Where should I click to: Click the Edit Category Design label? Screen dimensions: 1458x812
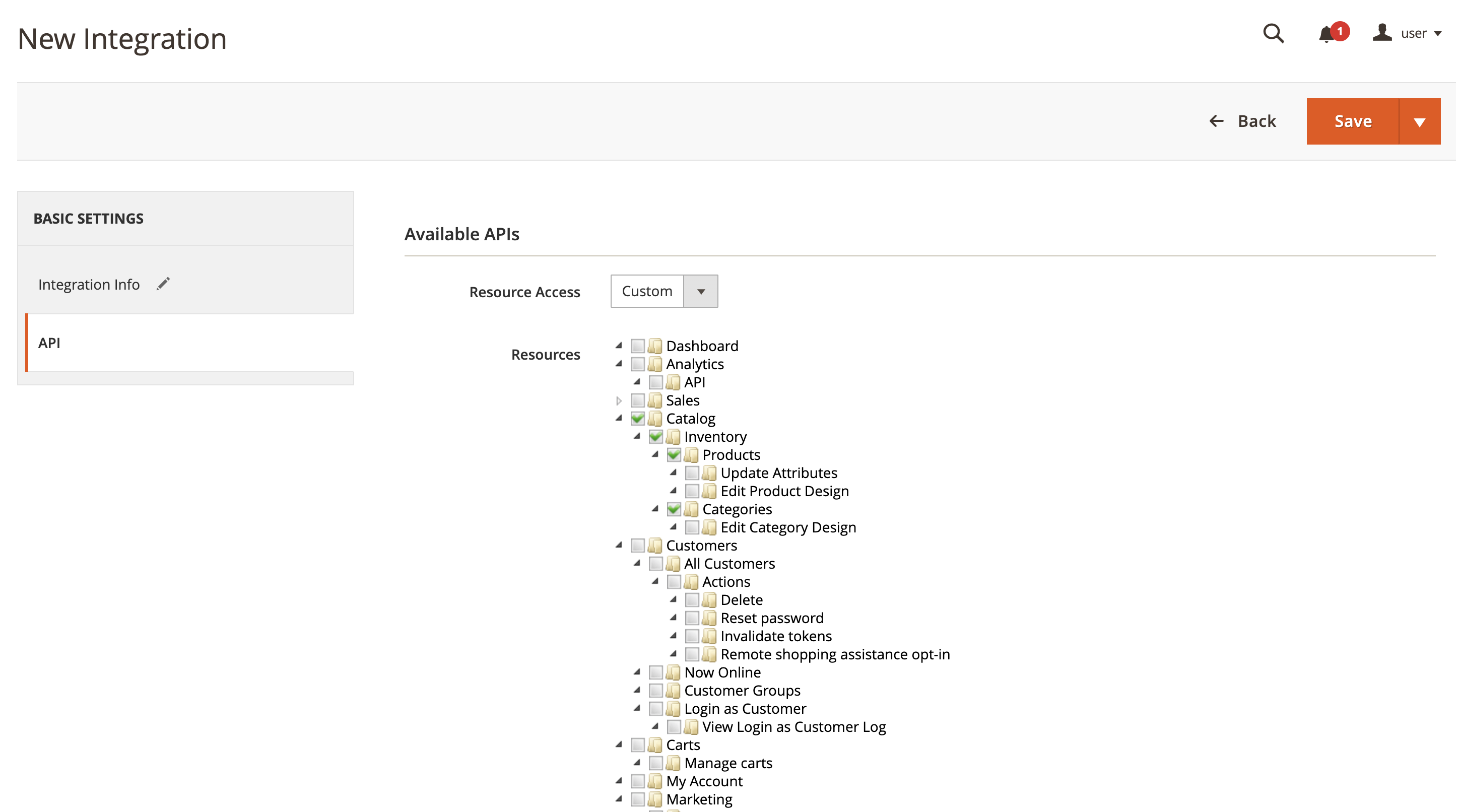pos(788,527)
